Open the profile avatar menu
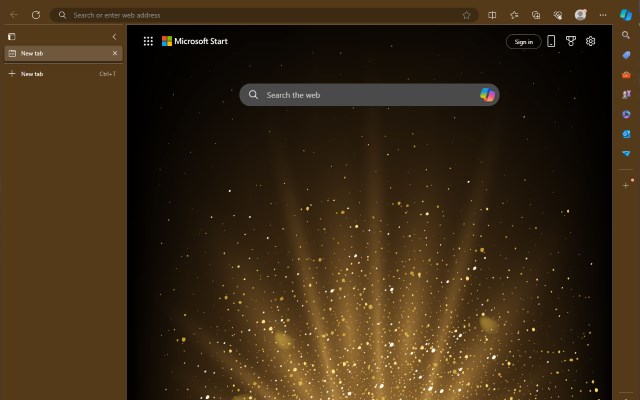The width and height of the screenshot is (640, 400). coord(580,15)
